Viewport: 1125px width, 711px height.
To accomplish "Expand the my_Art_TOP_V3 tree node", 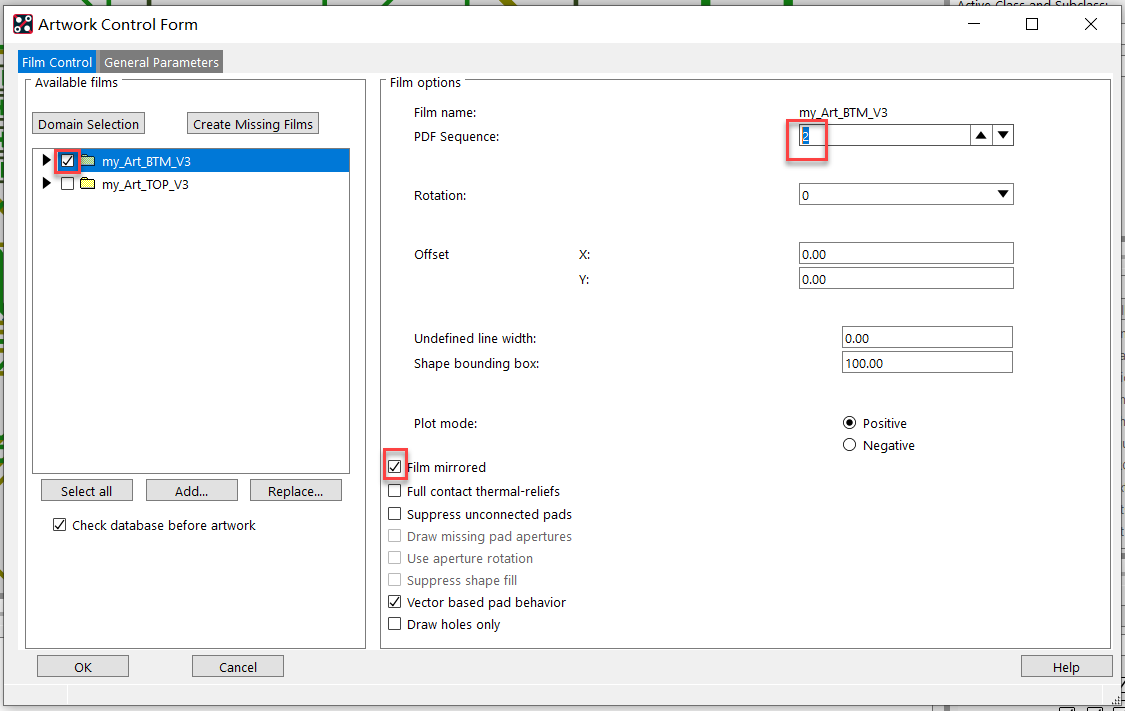I will coord(46,184).
